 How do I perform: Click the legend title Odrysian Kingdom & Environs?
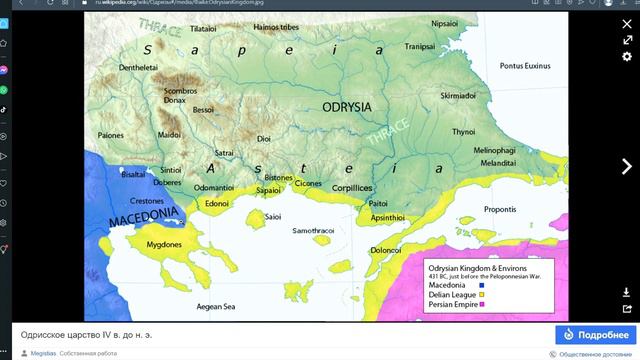click(x=478, y=268)
